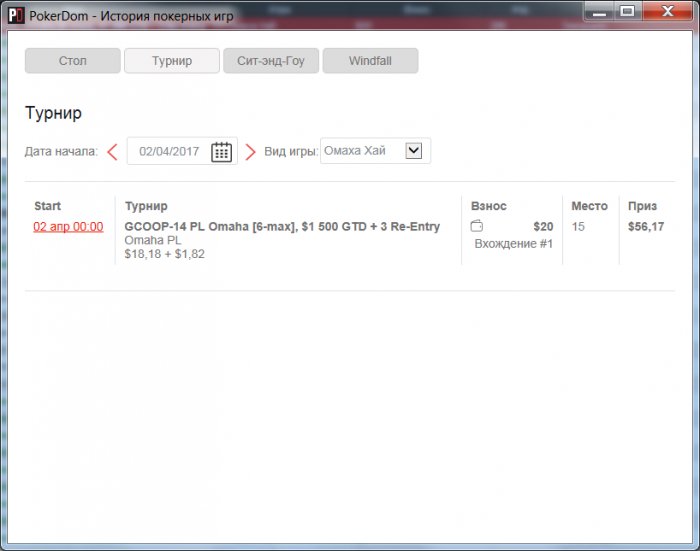This screenshot has height=551, width=700.
Task: Click Вхождение #1 entry text
Action: tap(514, 244)
